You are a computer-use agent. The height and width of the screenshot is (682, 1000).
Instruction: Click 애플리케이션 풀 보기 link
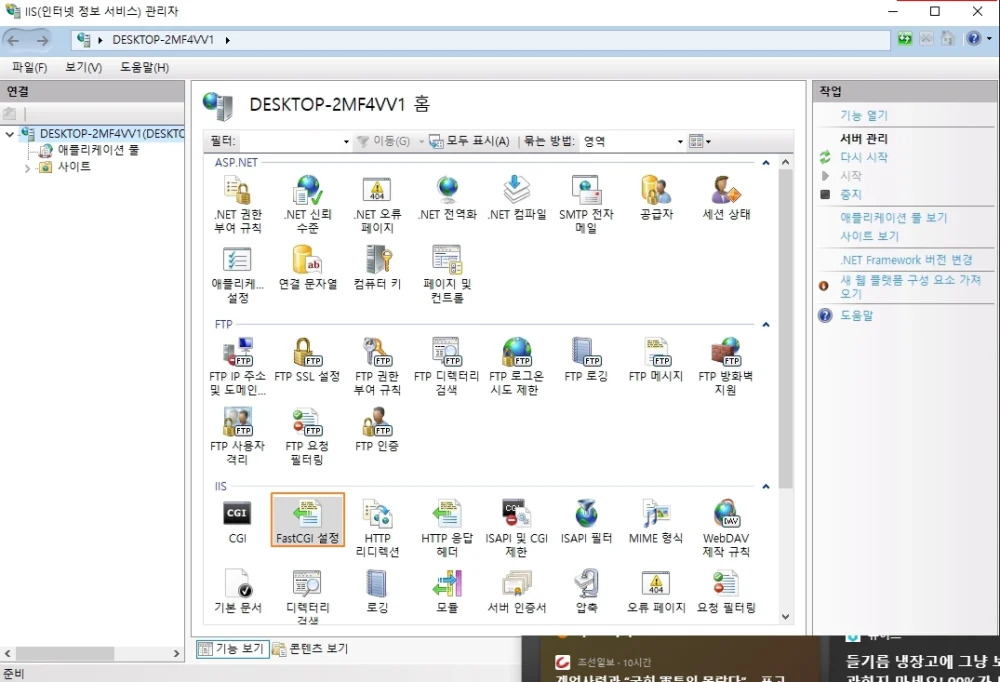tap(893, 218)
